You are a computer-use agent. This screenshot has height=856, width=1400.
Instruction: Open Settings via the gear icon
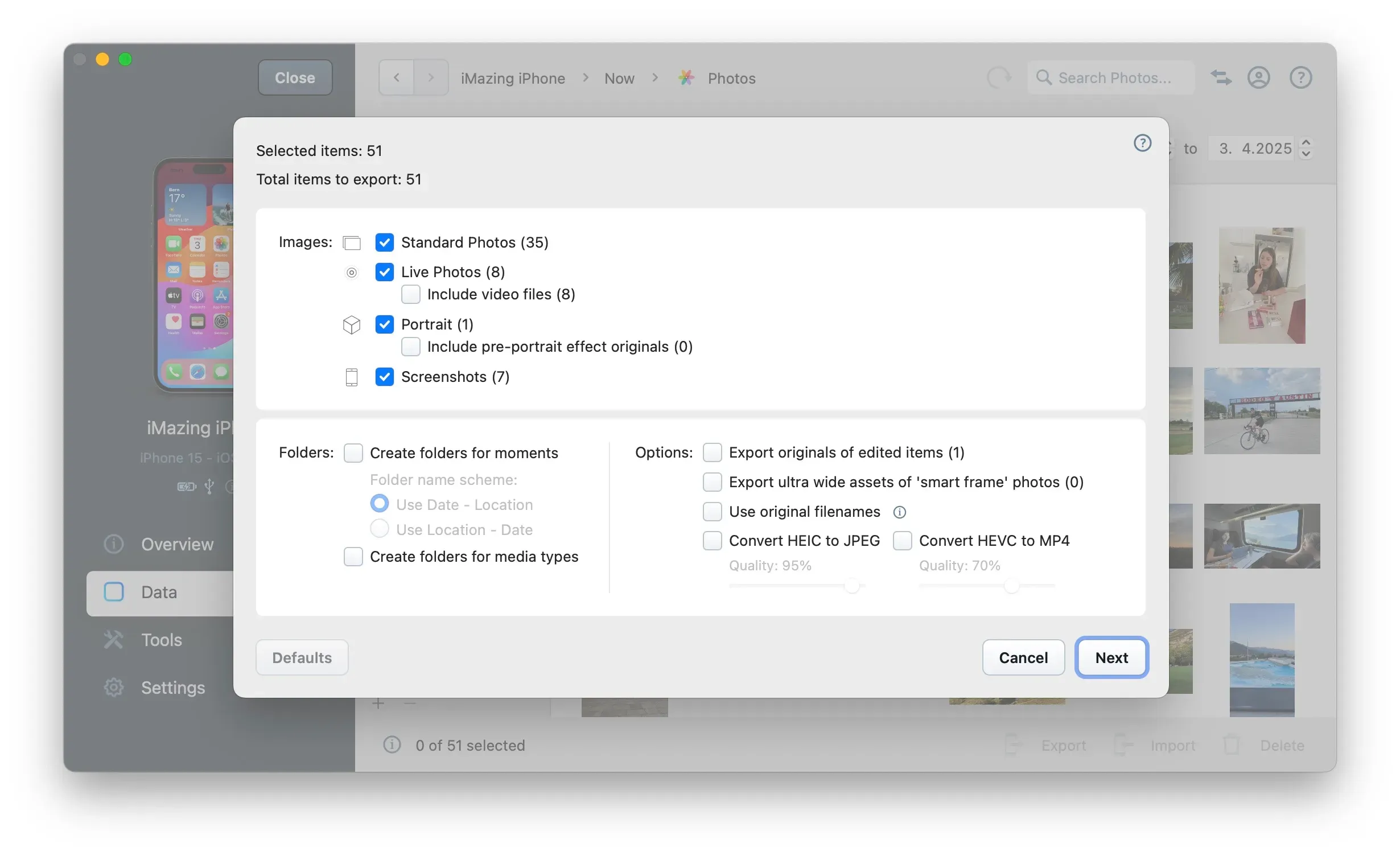pos(113,687)
